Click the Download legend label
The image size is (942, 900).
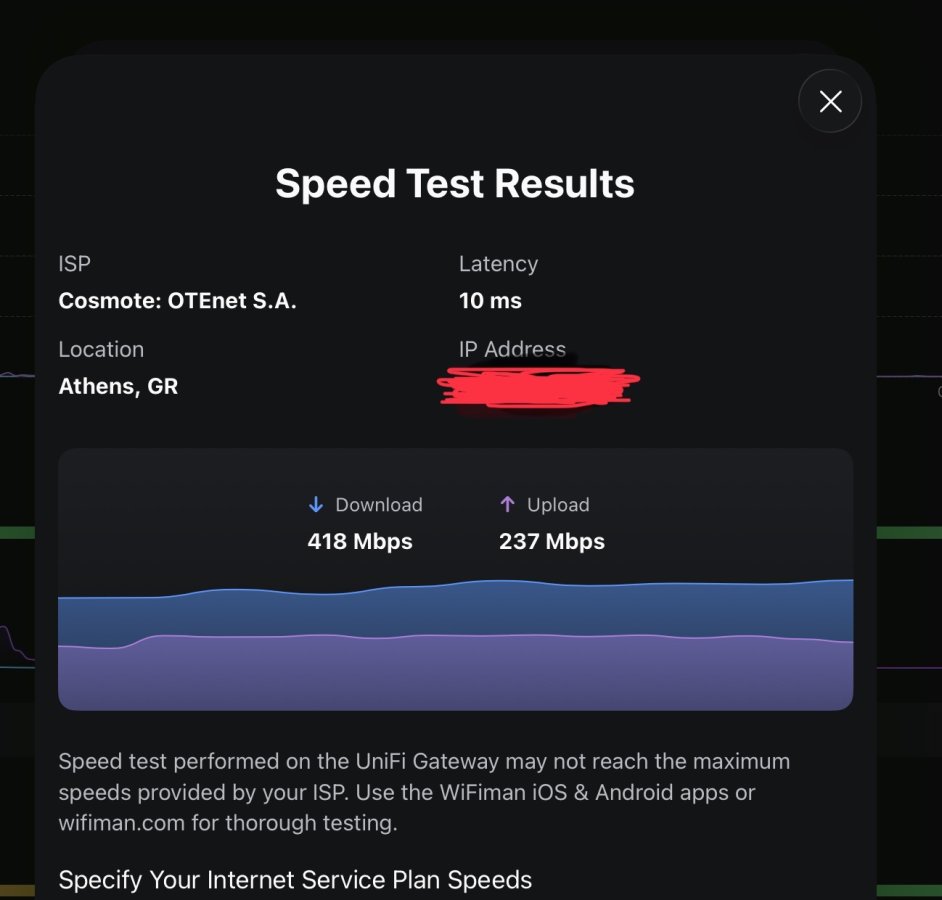point(379,505)
